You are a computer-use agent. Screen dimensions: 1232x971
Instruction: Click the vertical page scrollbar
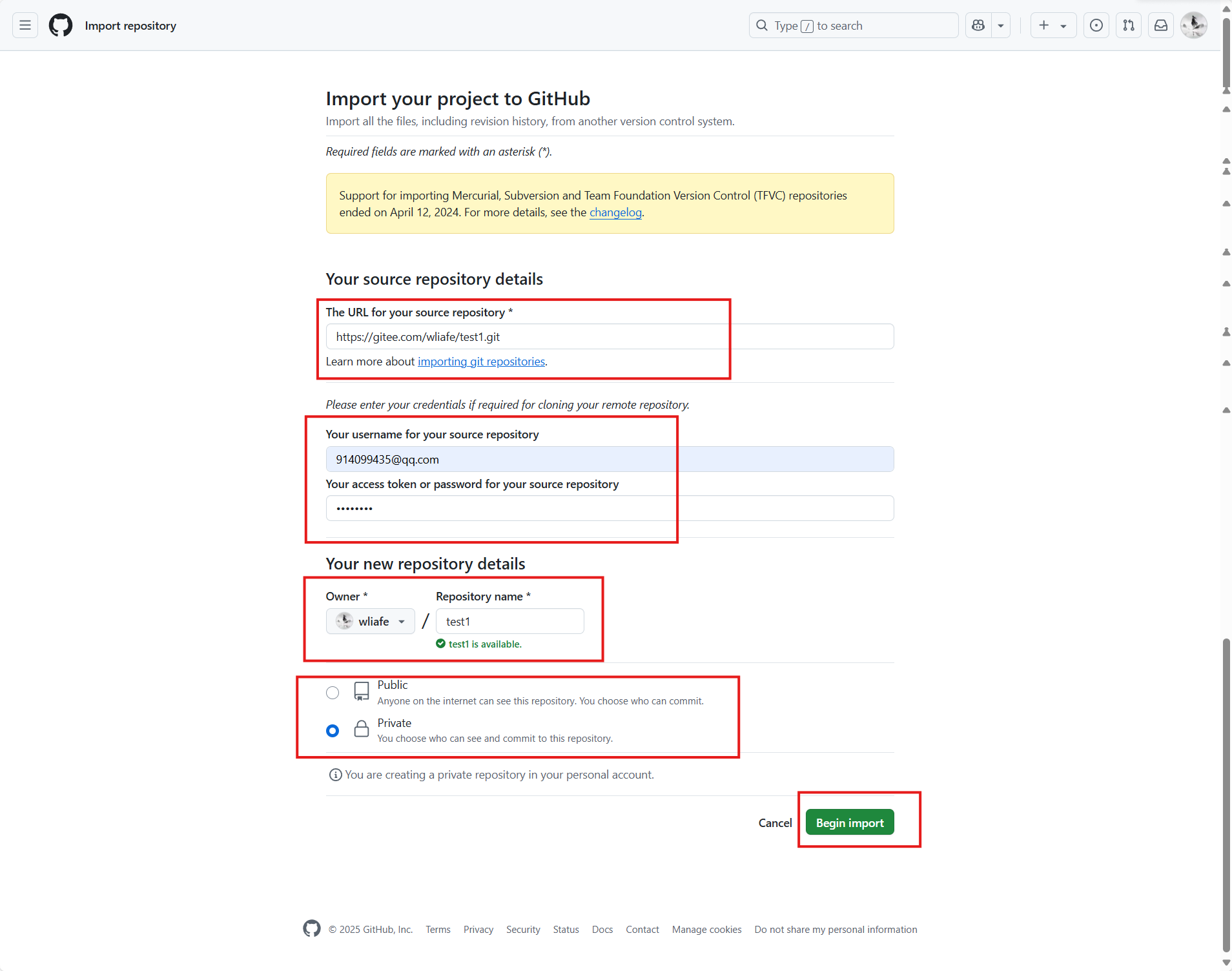[x=1226, y=775]
